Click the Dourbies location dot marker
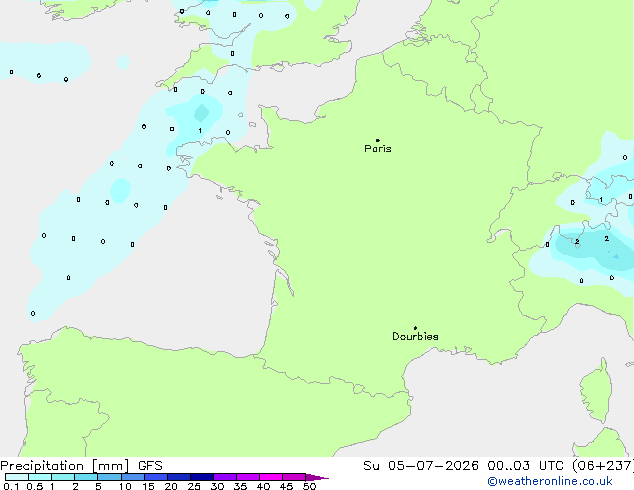 click(415, 328)
